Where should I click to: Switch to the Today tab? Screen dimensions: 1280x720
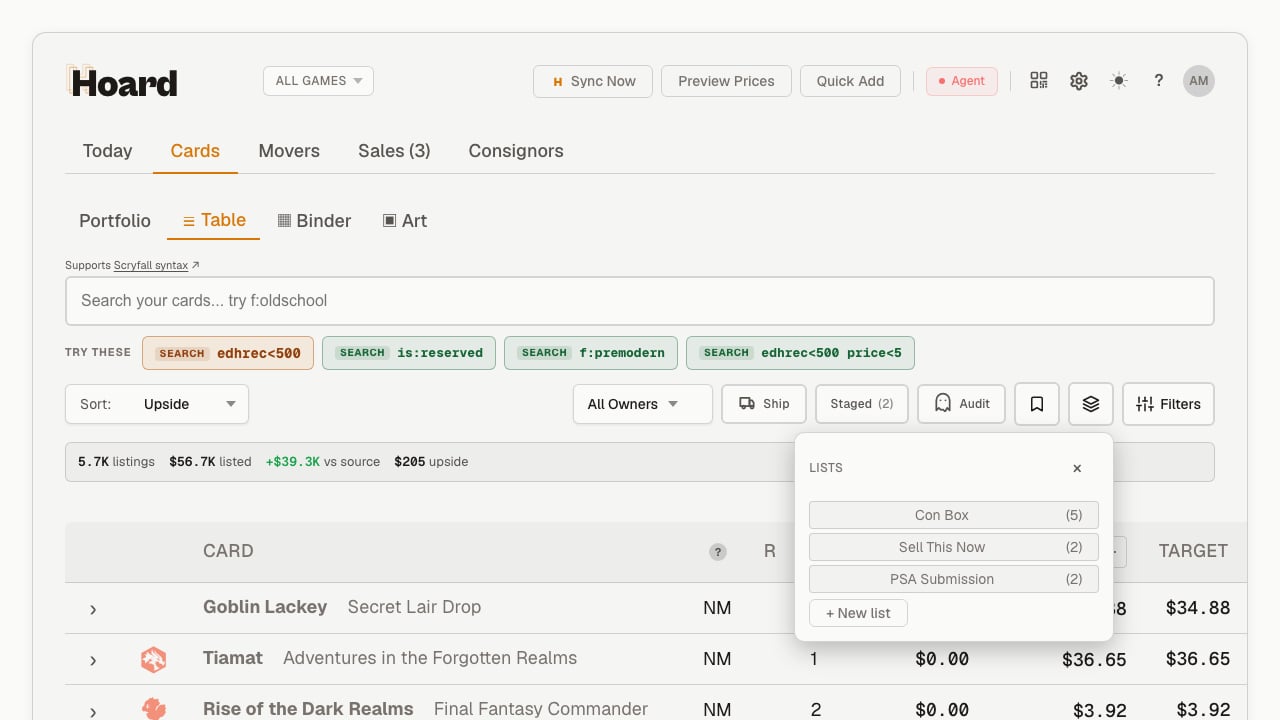tap(107, 151)
